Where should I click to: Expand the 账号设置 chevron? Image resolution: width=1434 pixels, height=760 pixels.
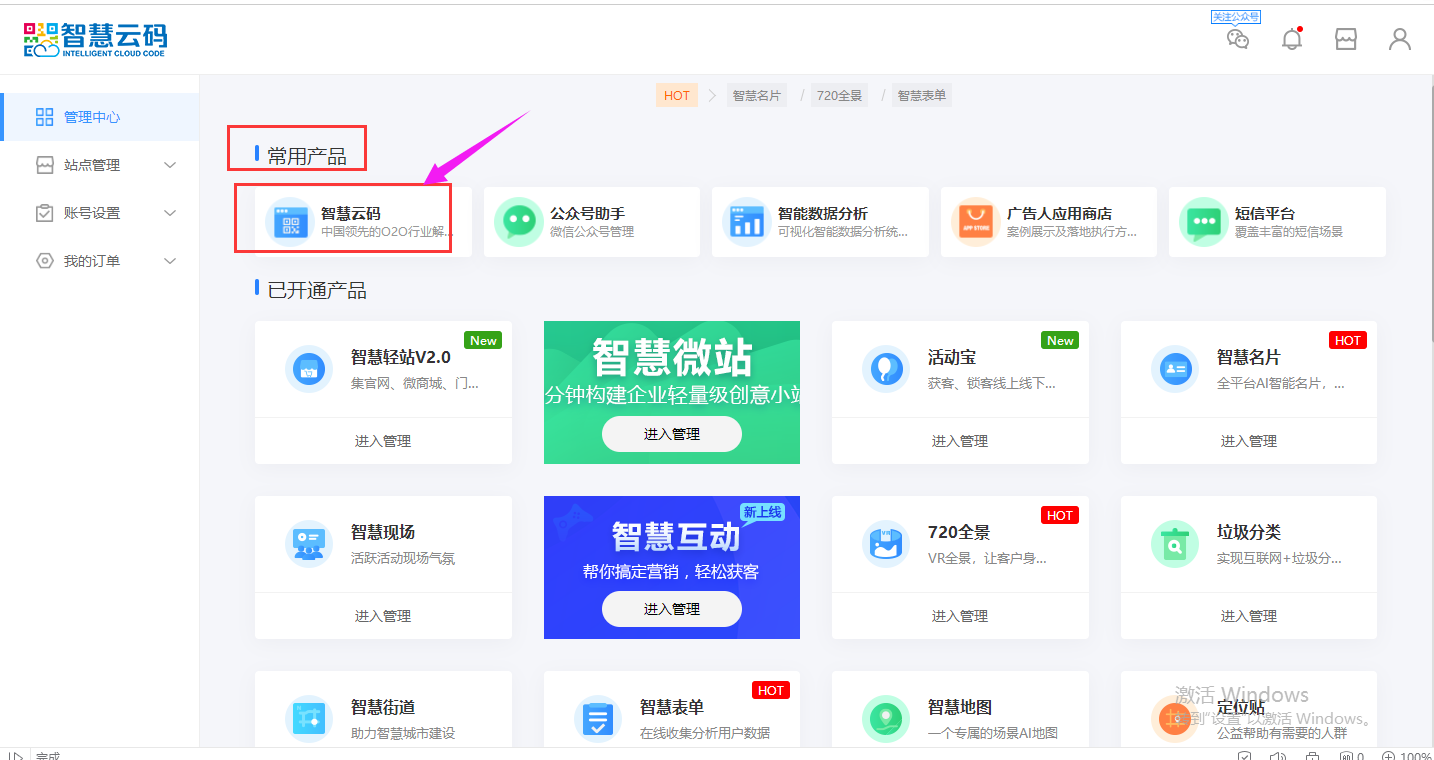(170, 213)
